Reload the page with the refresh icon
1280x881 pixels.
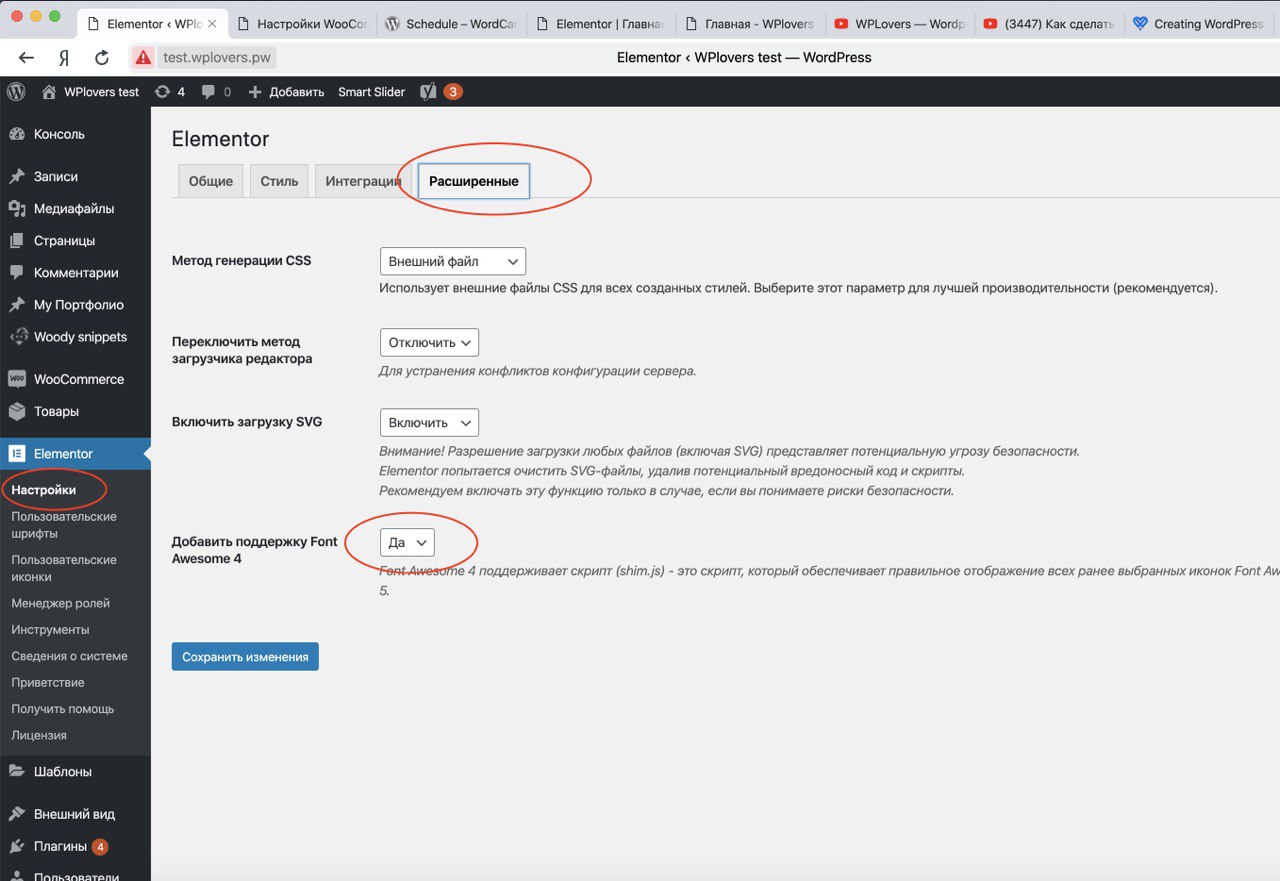tap(102, 58)
